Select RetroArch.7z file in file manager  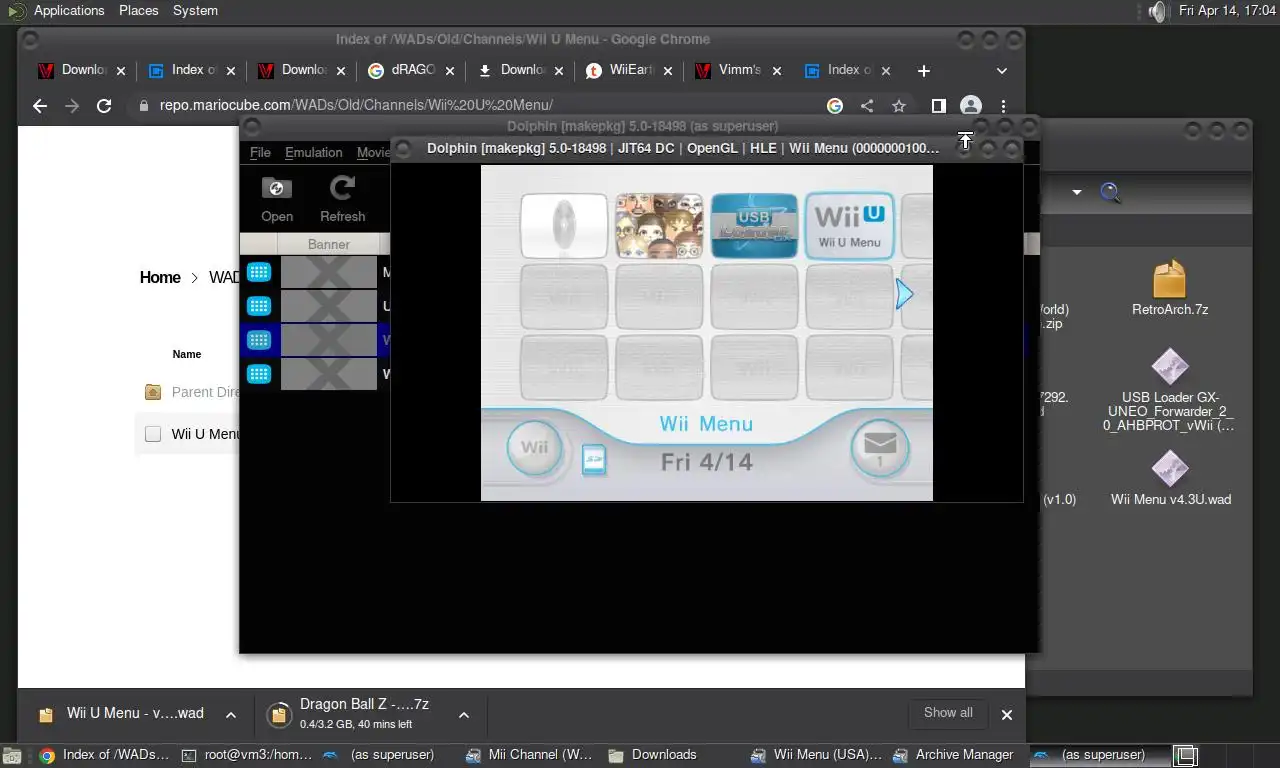(1170, 289)
